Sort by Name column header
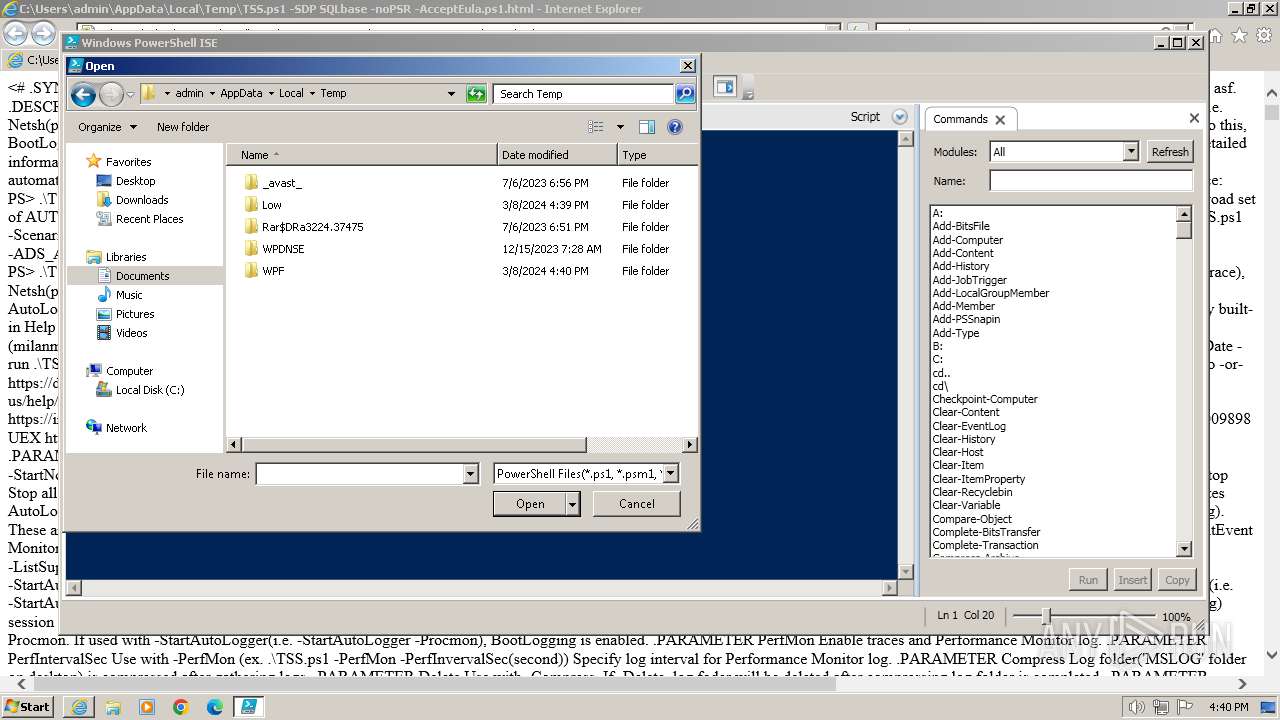 click(361, 155)
